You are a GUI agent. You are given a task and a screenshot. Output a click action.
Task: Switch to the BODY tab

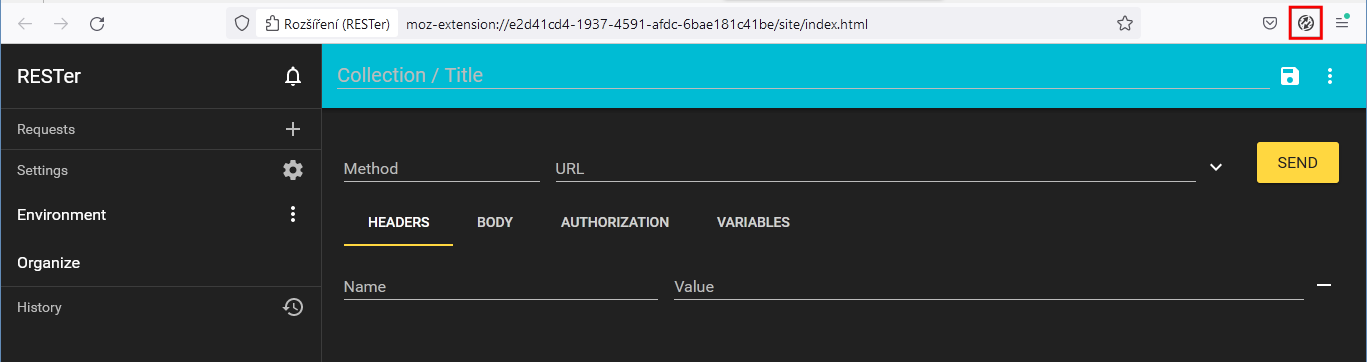point(495,222)
